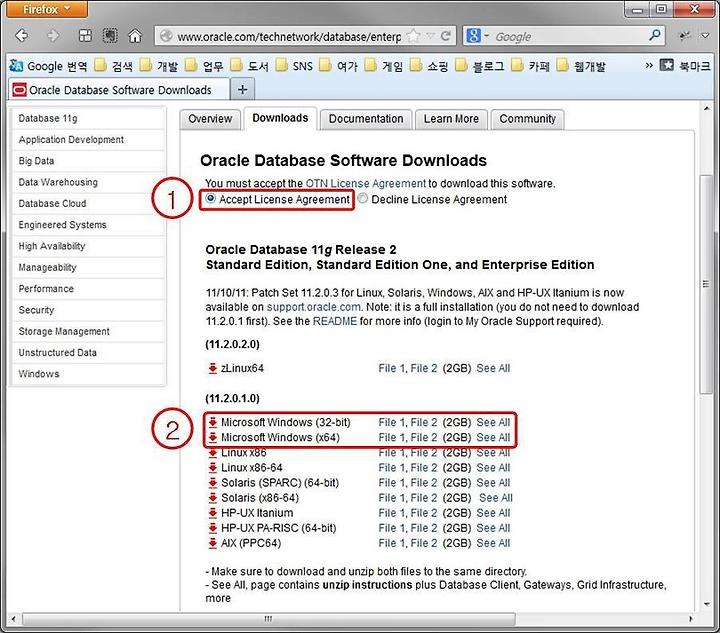Click the Google search input field
The image size is (720, 633).
568,36
